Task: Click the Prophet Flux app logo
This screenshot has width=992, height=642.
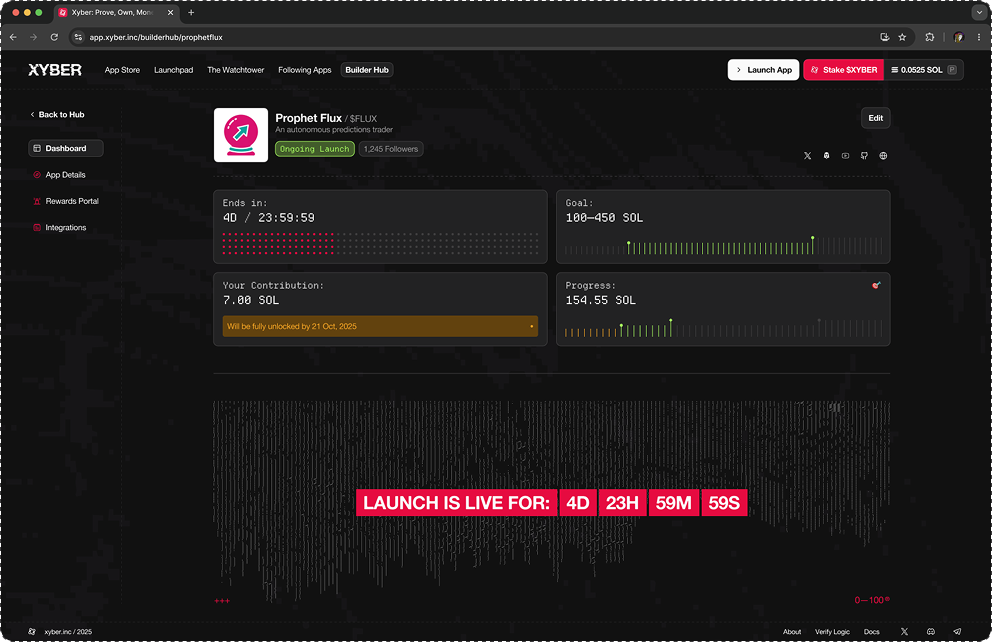Action: coord(241,135)
